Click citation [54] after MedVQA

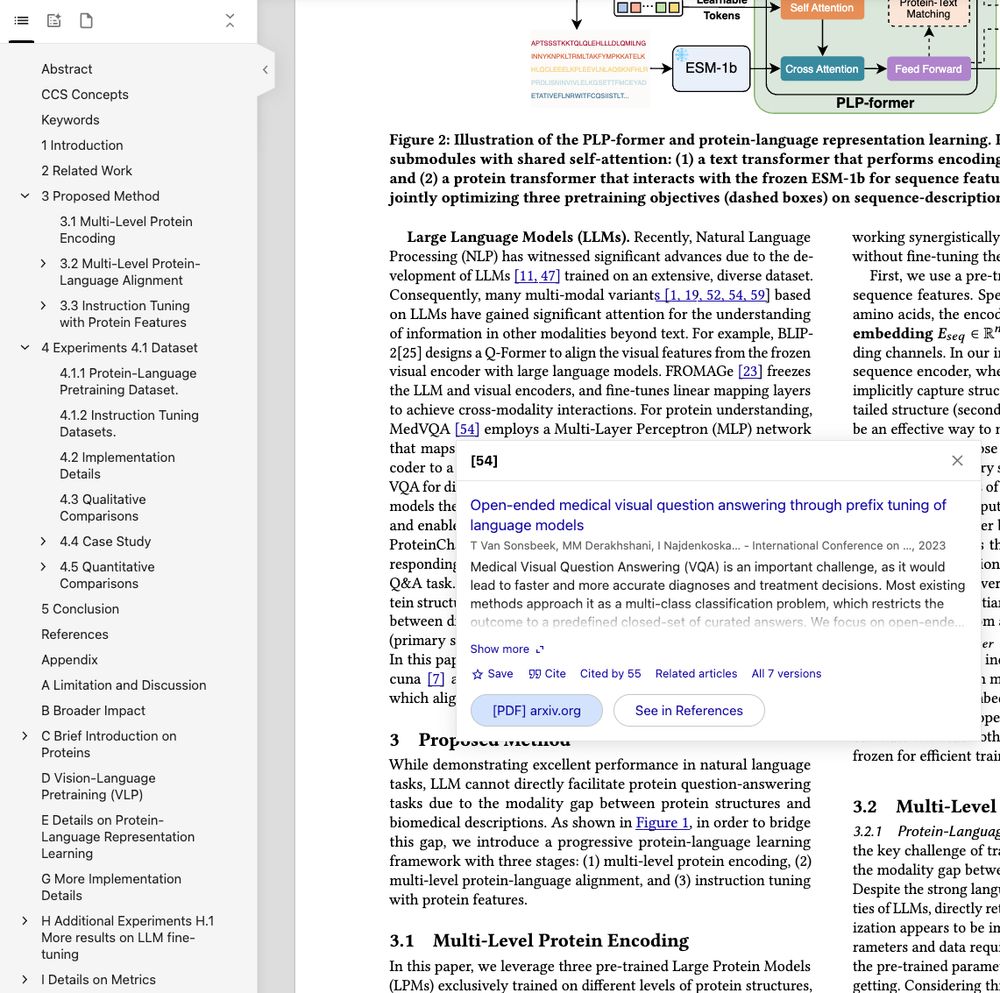467,429
